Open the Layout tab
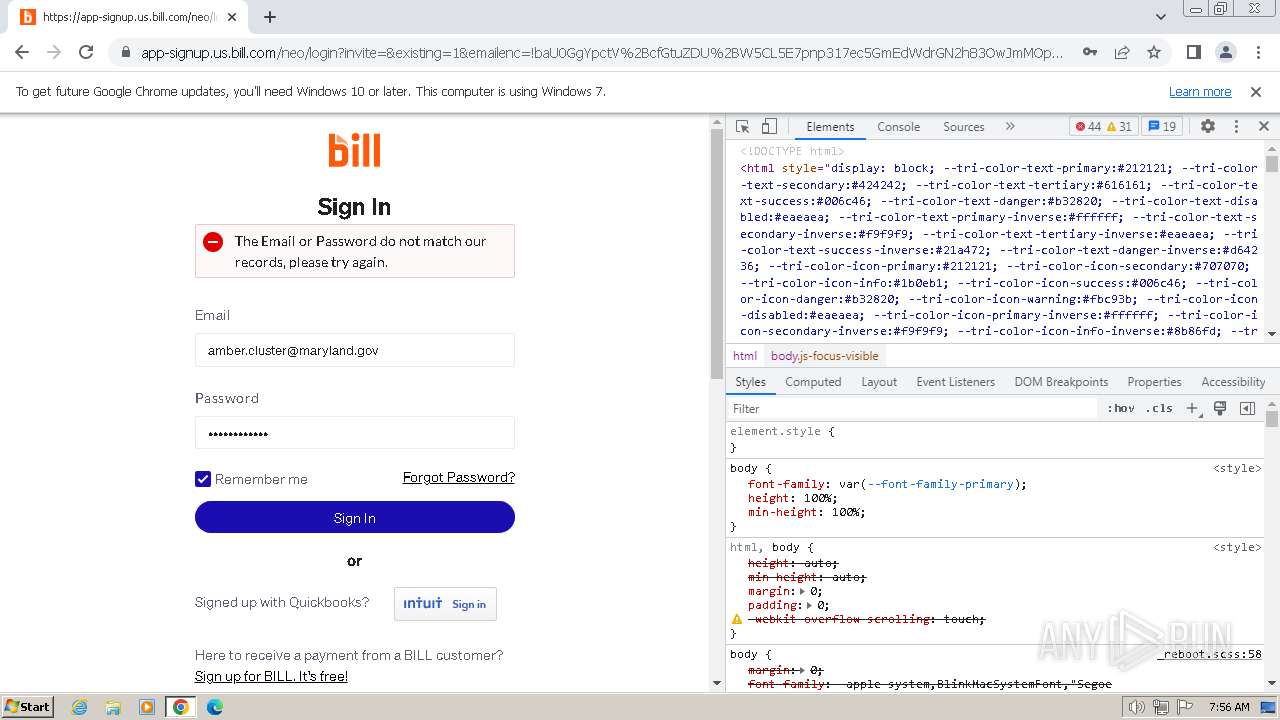This screenshot has height=720, width=1280. (x=879, y=382)
